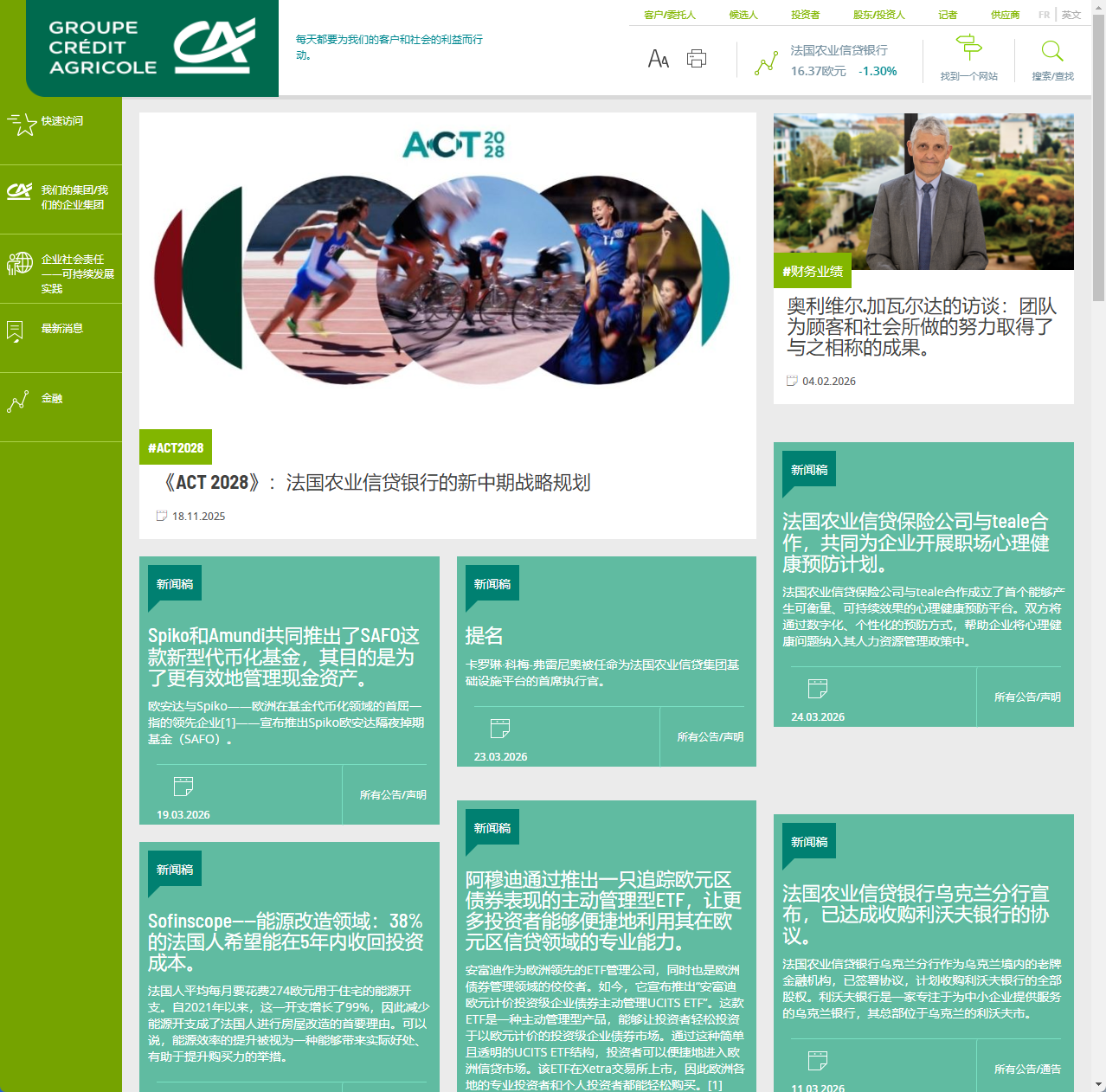The image size is (1106, 1092).
Task: Click the calendar icon dated 23.03.2026
Action: click(502, 729)
